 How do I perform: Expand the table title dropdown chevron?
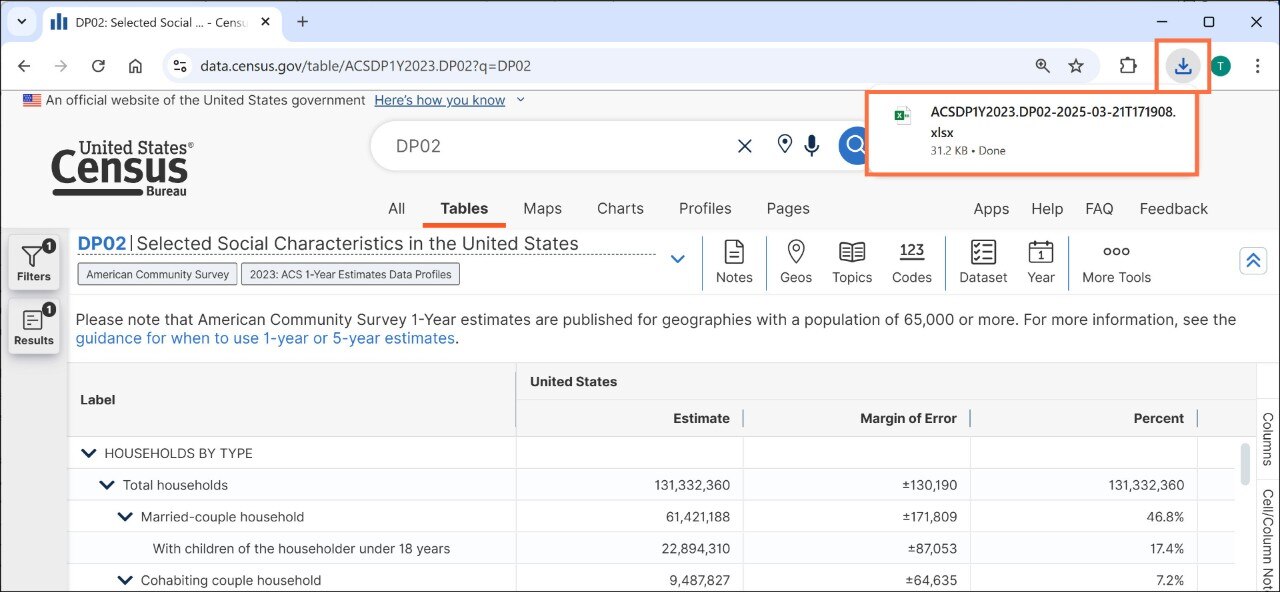pos(677,259)
